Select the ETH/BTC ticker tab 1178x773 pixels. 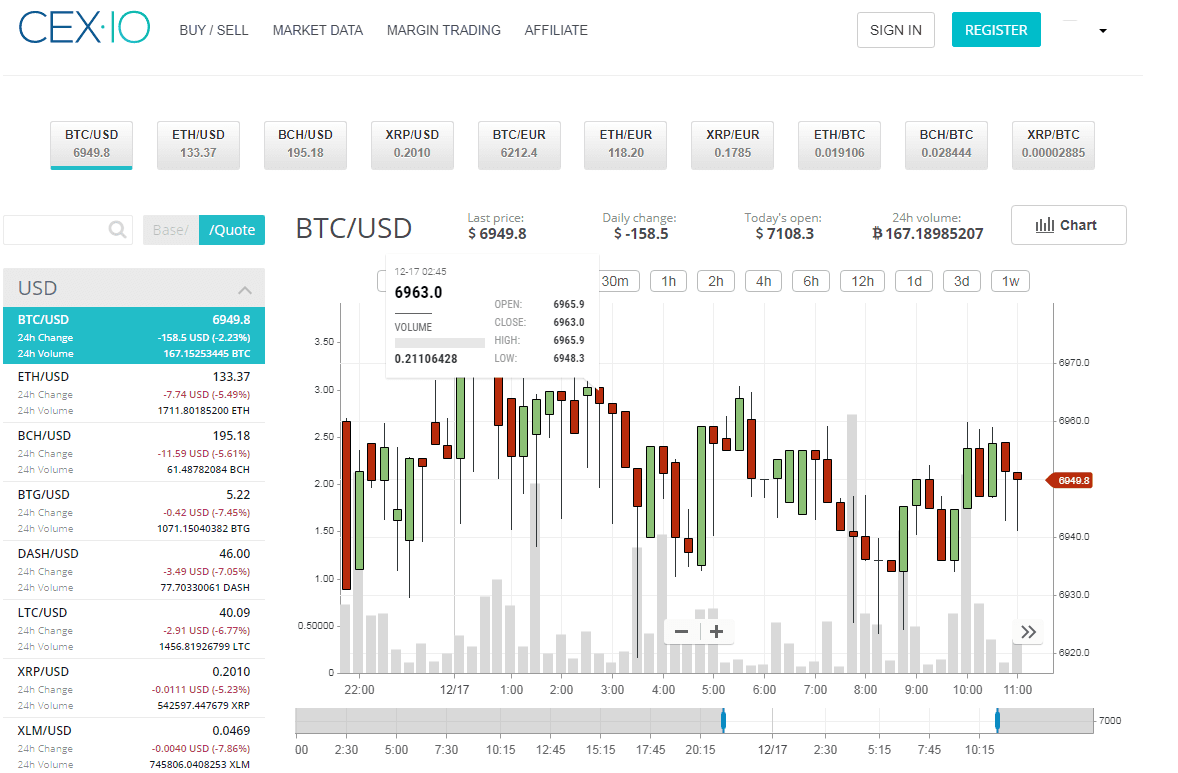pos(839,145)
